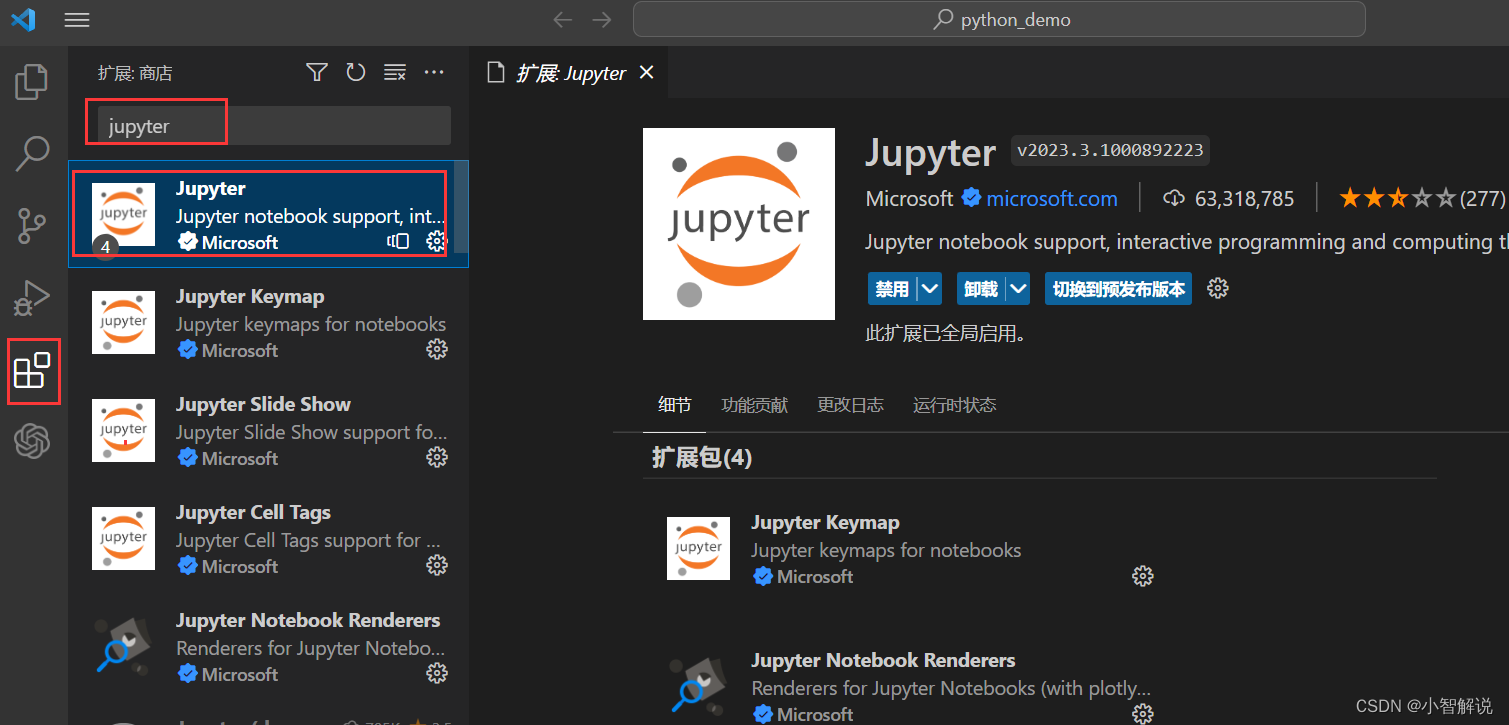The image size is (1509, 725).
Task: Open the Explorer view in activity bar
Action: (x=32, y=81)
